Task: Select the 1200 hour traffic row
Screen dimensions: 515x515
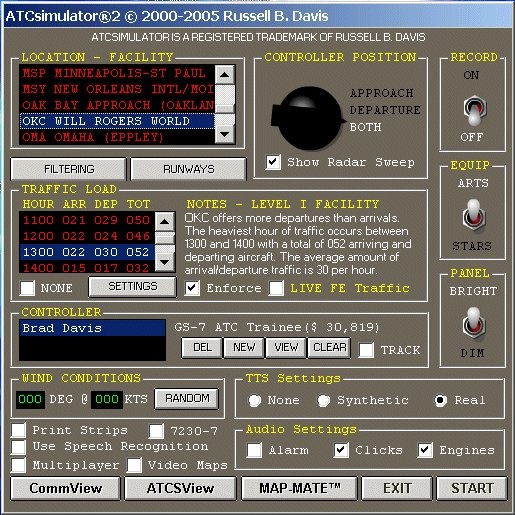Action: 87,236
